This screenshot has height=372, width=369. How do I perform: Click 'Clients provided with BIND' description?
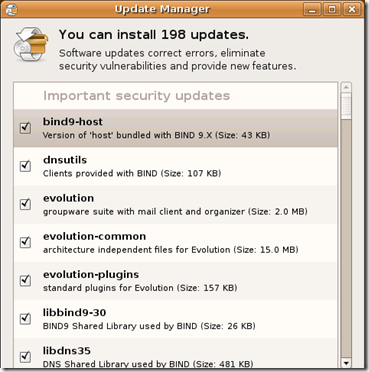(x=100, y=174)
